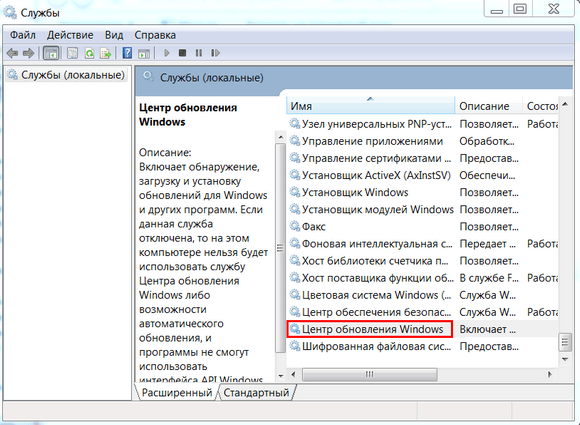Image resolution: width=580 pixels, height=425 pixels.
Task: Pause the service using the pause icon
Action: [x=199, y=53]
